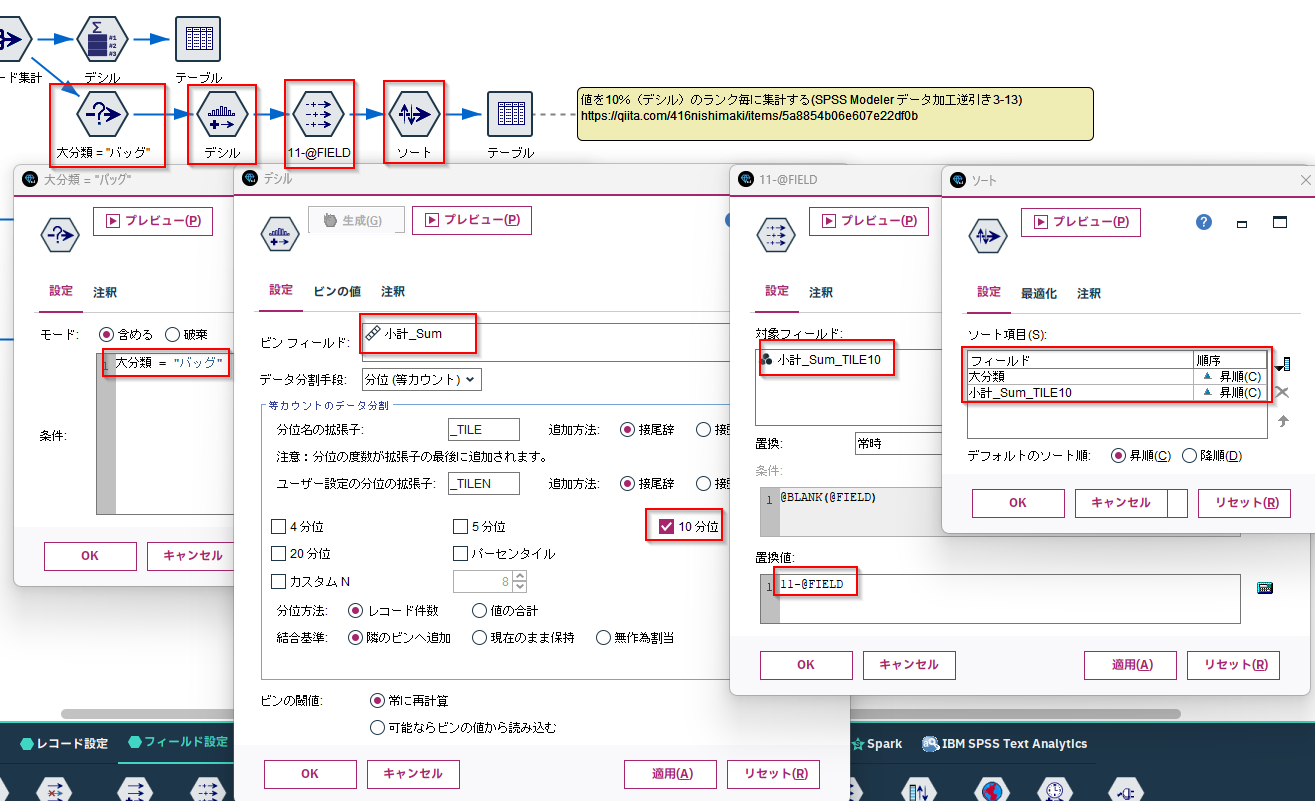Click ascending triangle icon in 小計_Sum_TILE10 row
1315x801 pixels.
point(1207,392)
